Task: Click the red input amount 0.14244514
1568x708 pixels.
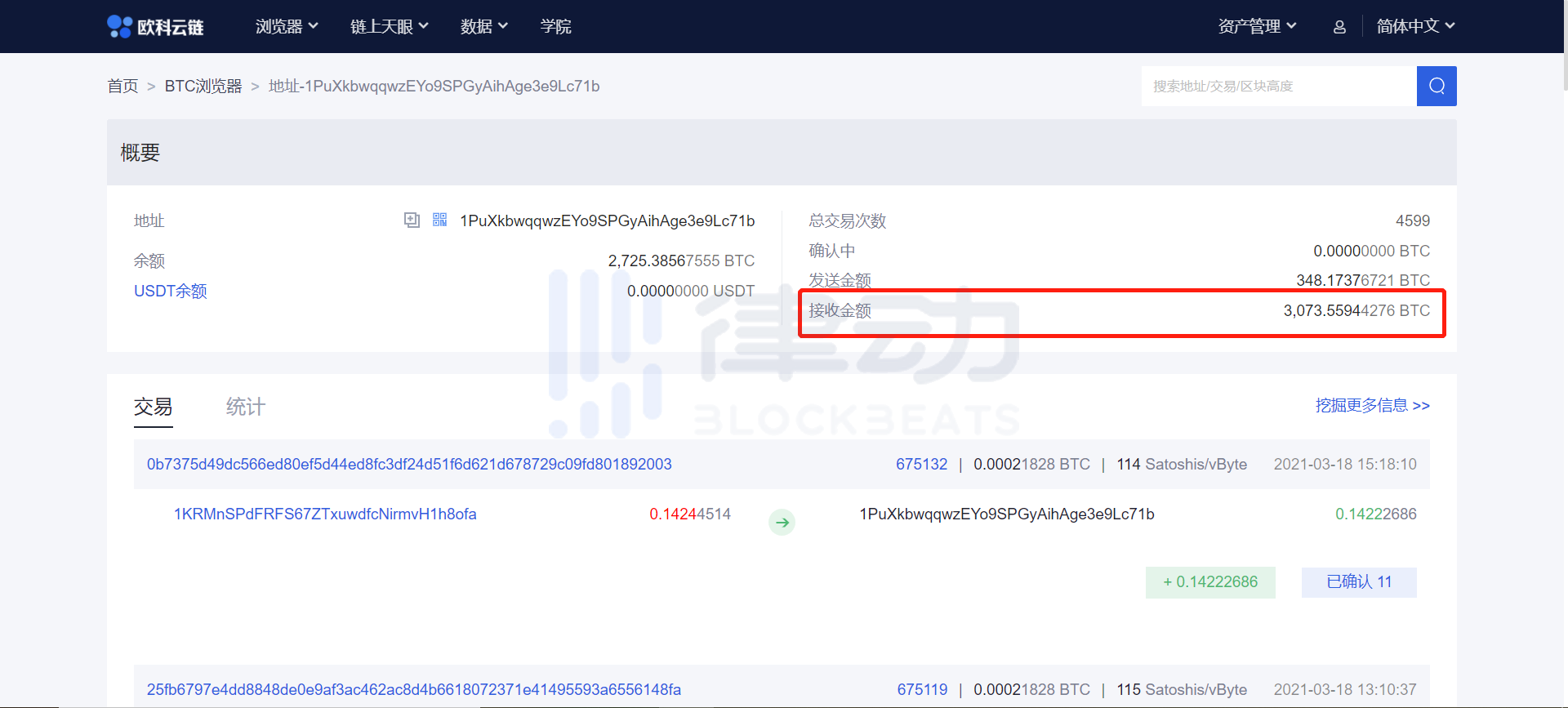Action: coord(690,514)
